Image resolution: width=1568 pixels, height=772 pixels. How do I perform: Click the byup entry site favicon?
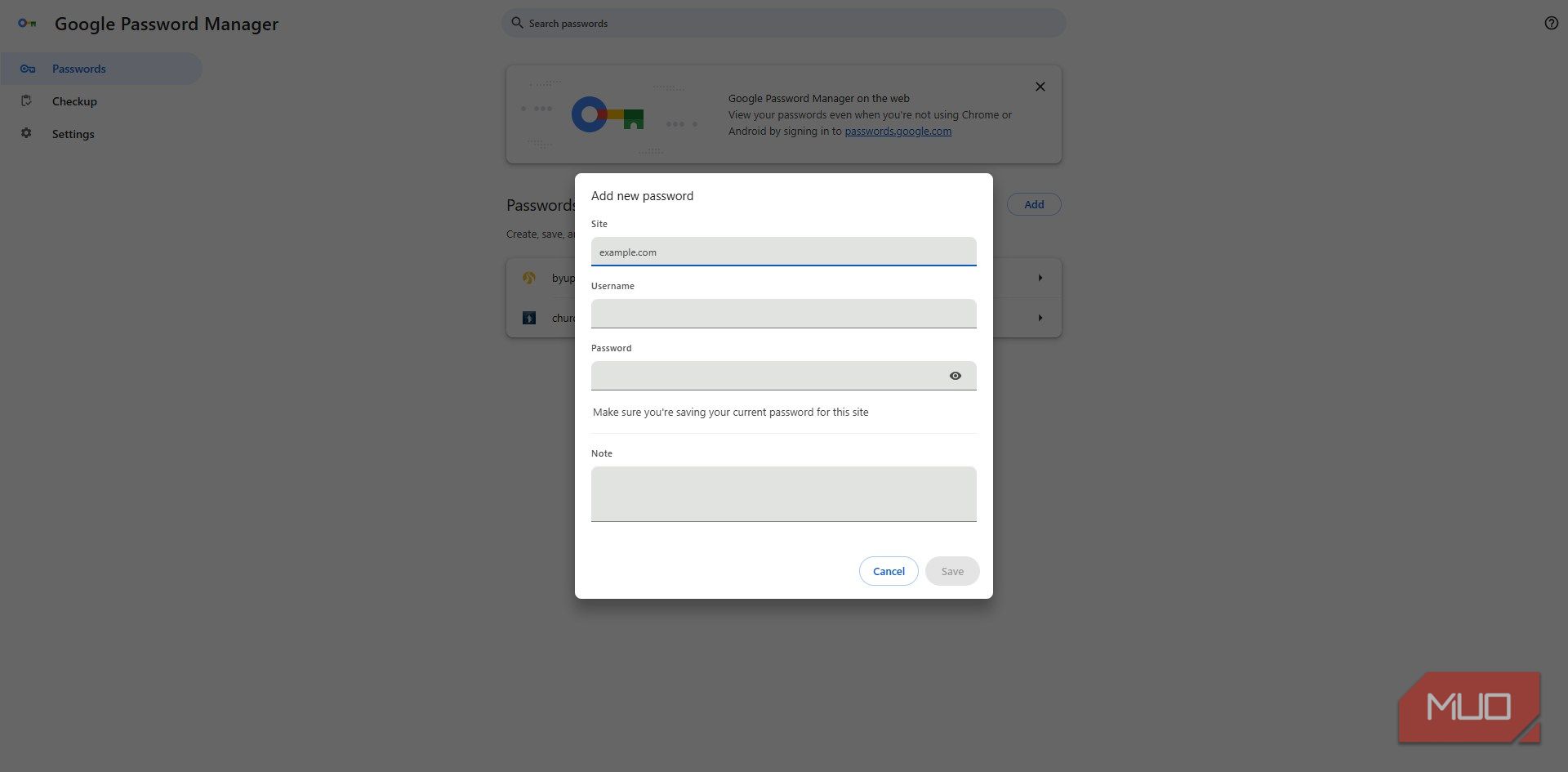point(529,278)
